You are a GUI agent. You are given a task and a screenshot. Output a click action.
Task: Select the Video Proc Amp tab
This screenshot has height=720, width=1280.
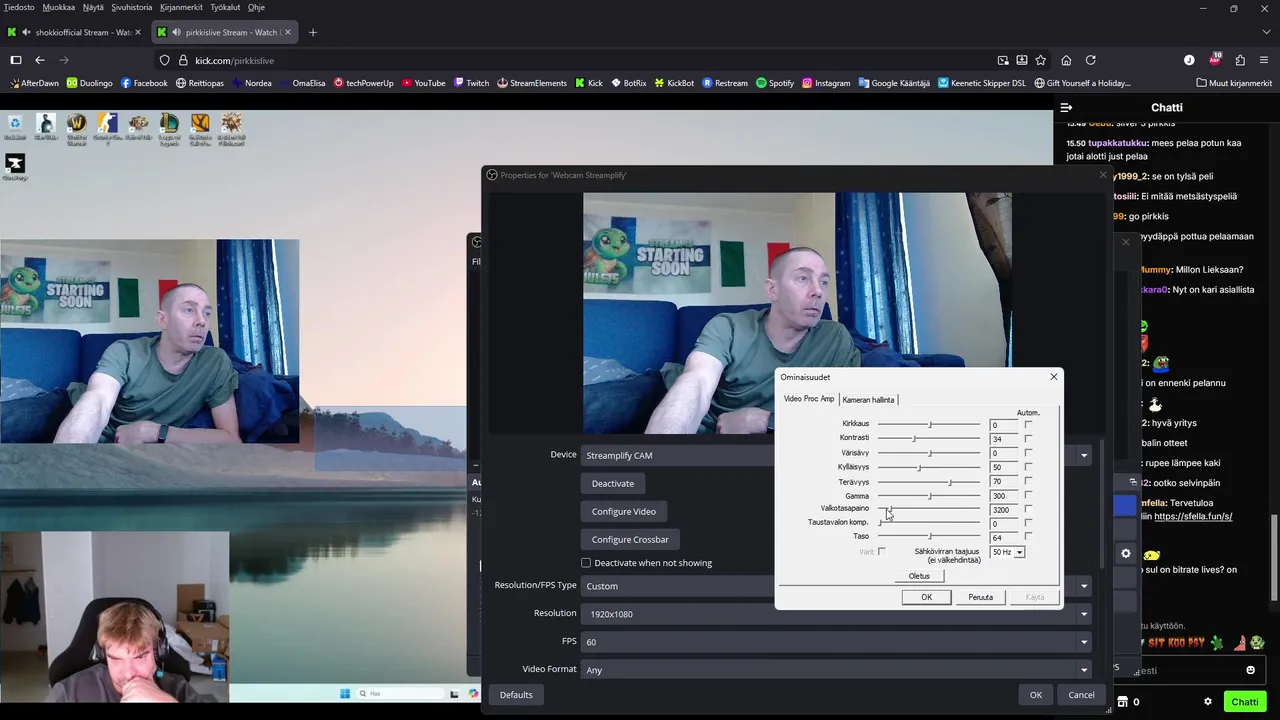pyautogui.click(x=809, y=399)
